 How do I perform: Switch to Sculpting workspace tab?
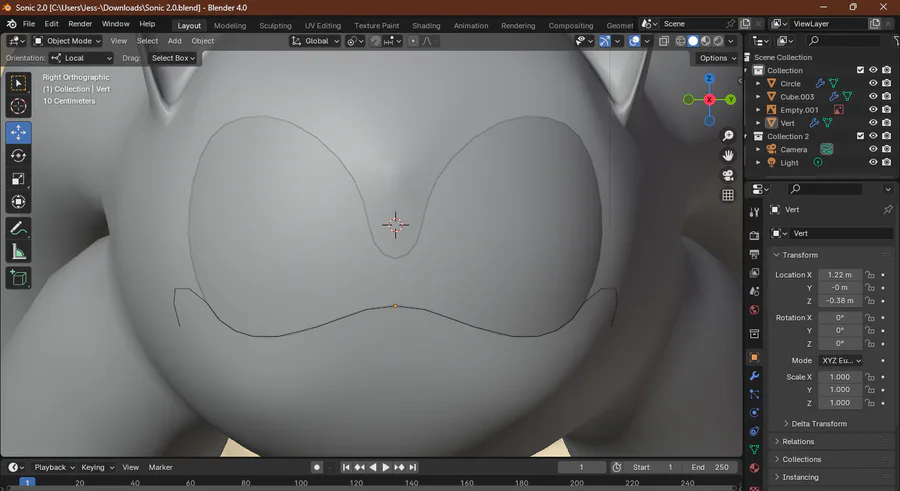(x=275, y=25)
